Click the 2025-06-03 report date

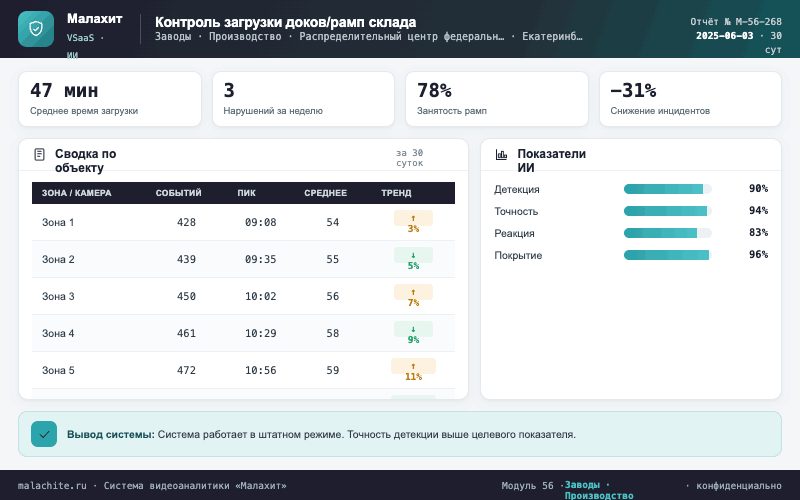point(724,36)
